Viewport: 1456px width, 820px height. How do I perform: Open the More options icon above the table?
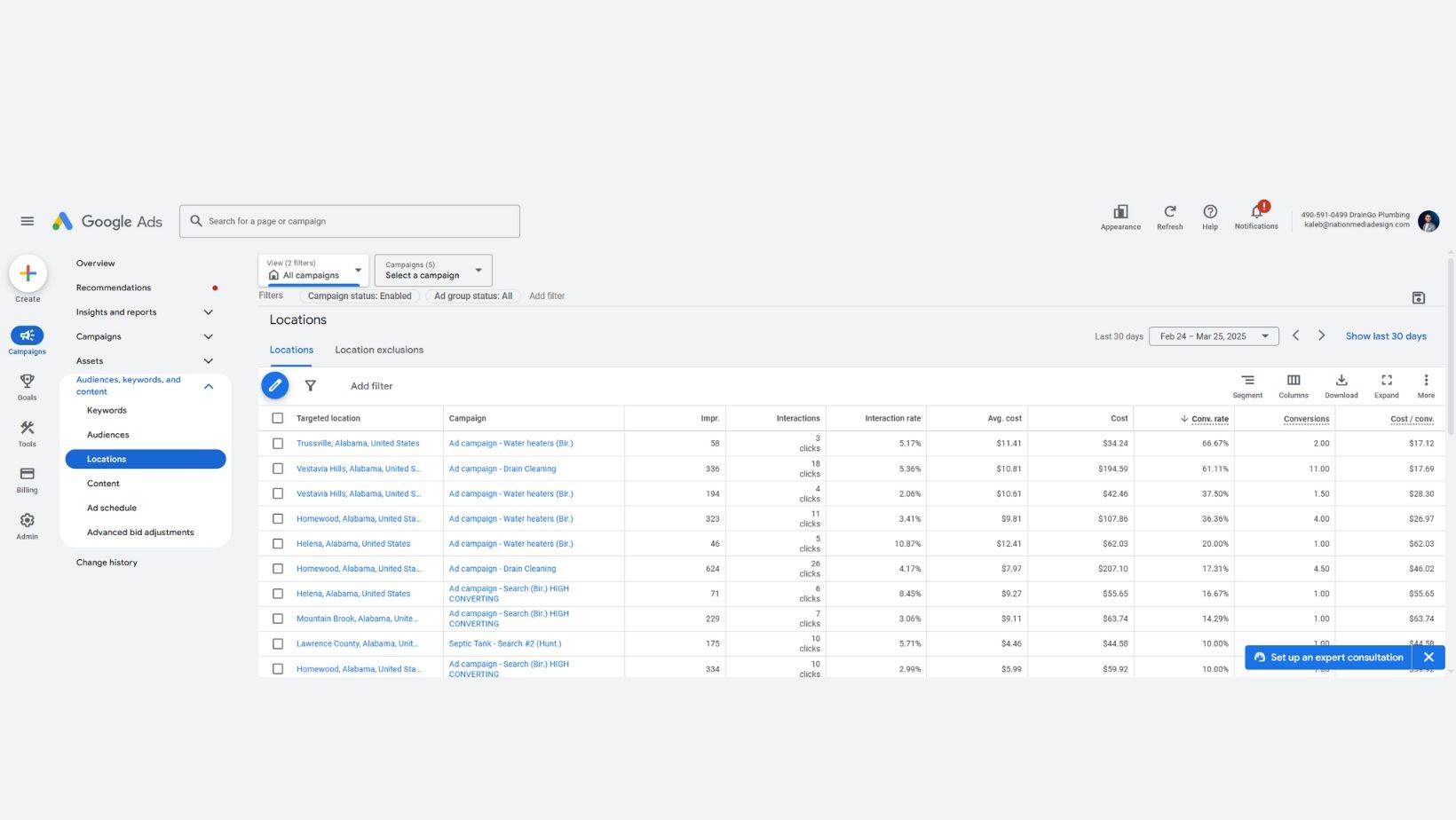[1426, 386]
